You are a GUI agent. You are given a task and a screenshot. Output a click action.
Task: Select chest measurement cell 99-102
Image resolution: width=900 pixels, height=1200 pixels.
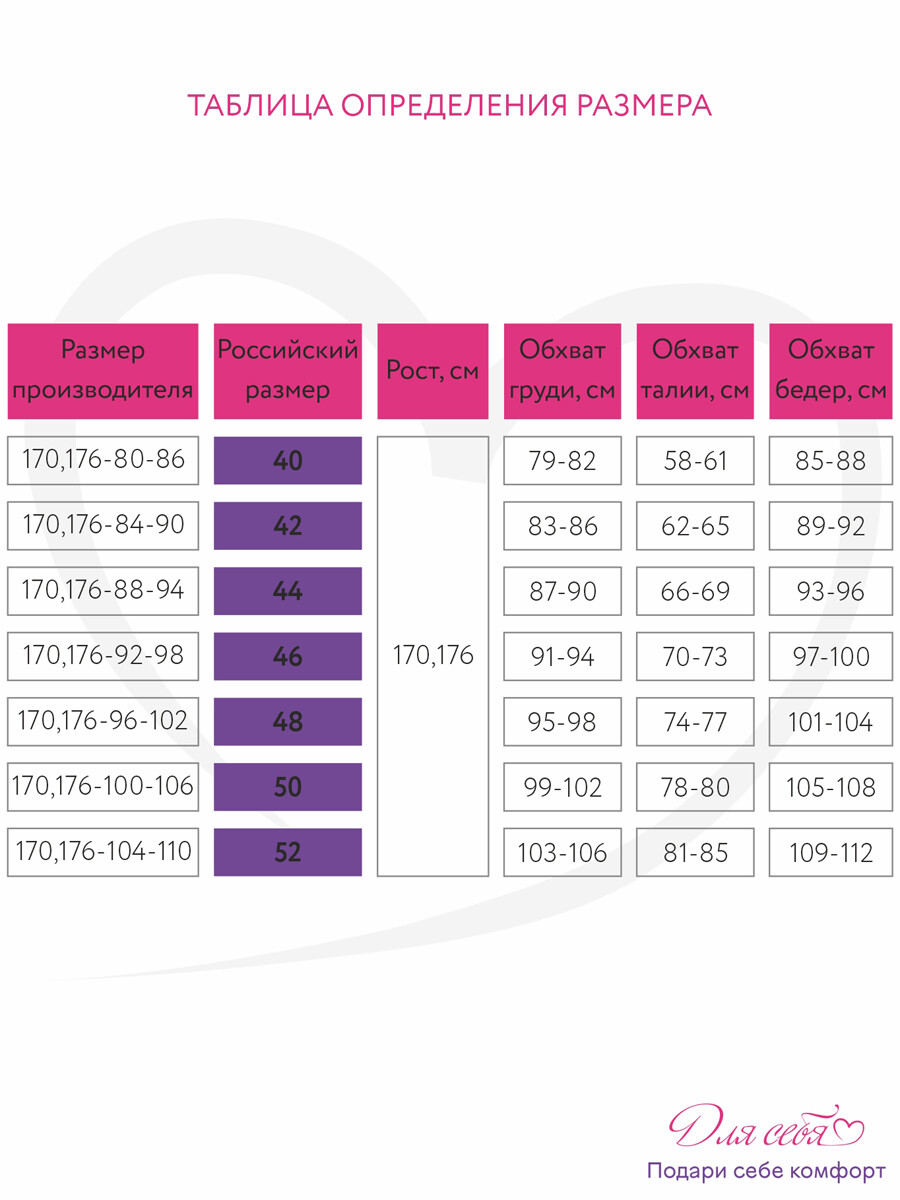[562, 788]
